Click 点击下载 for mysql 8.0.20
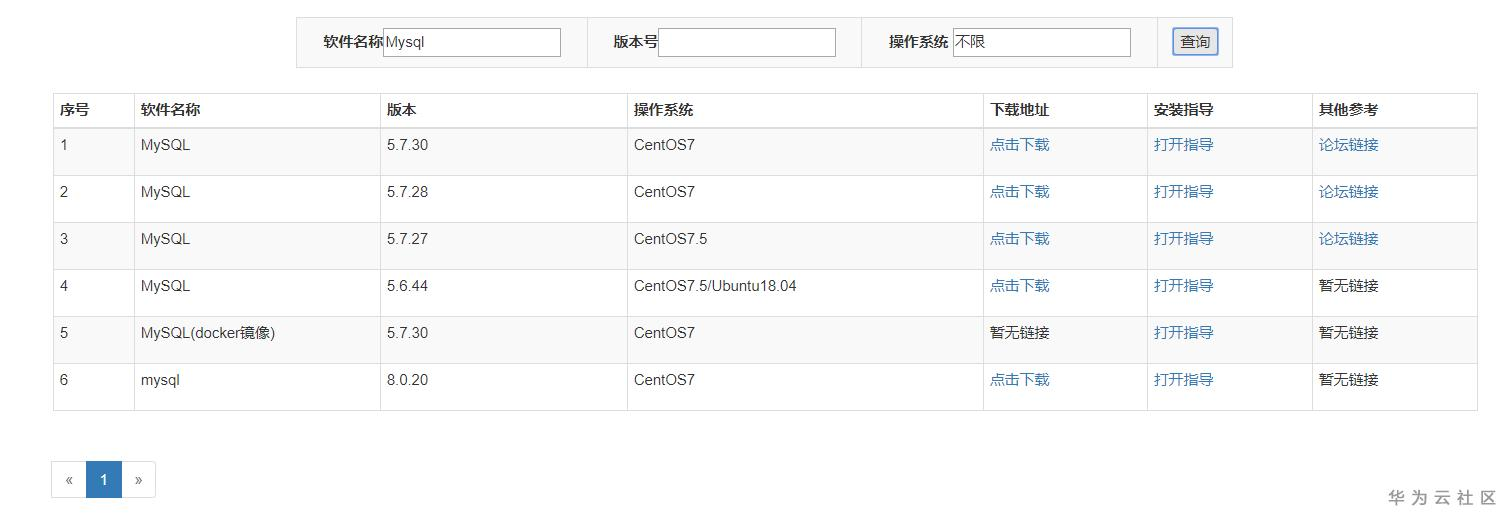 click(1020, 380)
